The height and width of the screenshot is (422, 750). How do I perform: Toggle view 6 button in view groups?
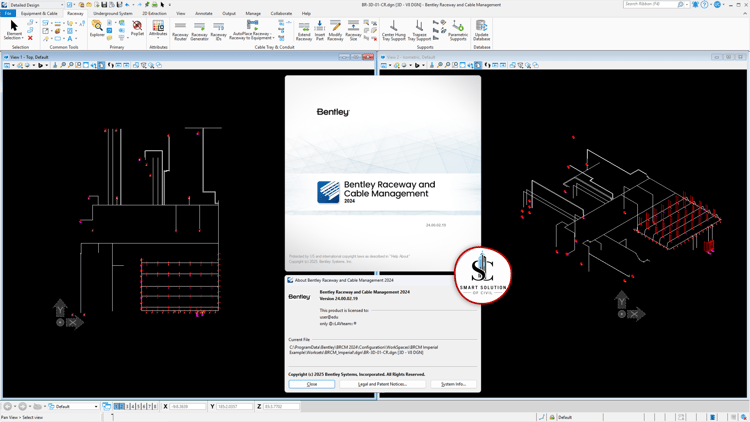point(144,406)
